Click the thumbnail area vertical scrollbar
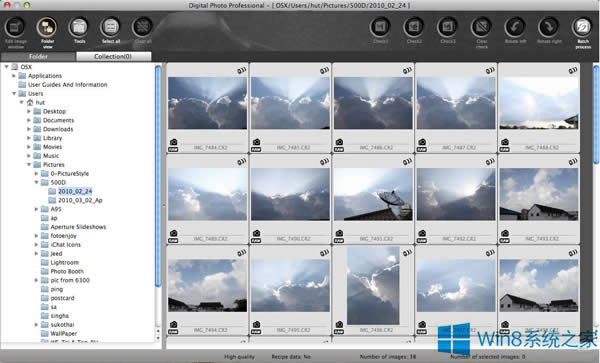The width and height of the screenshot is (600, 363). click(x=596, y=115)
